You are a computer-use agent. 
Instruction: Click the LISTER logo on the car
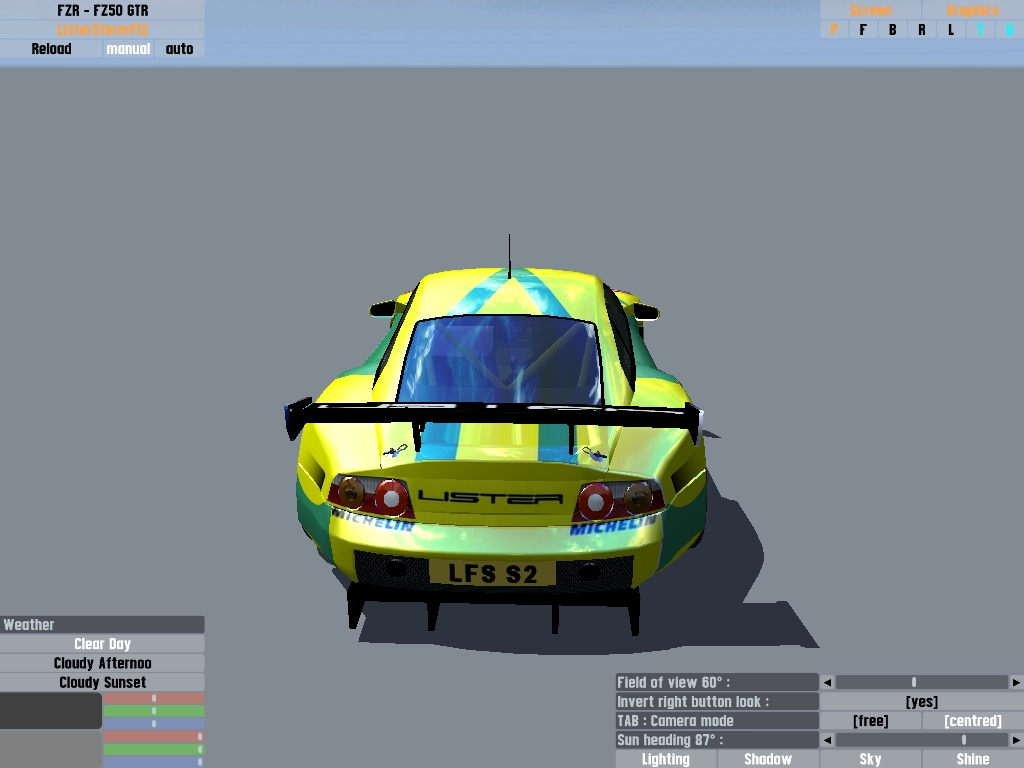tap(490, 498)
